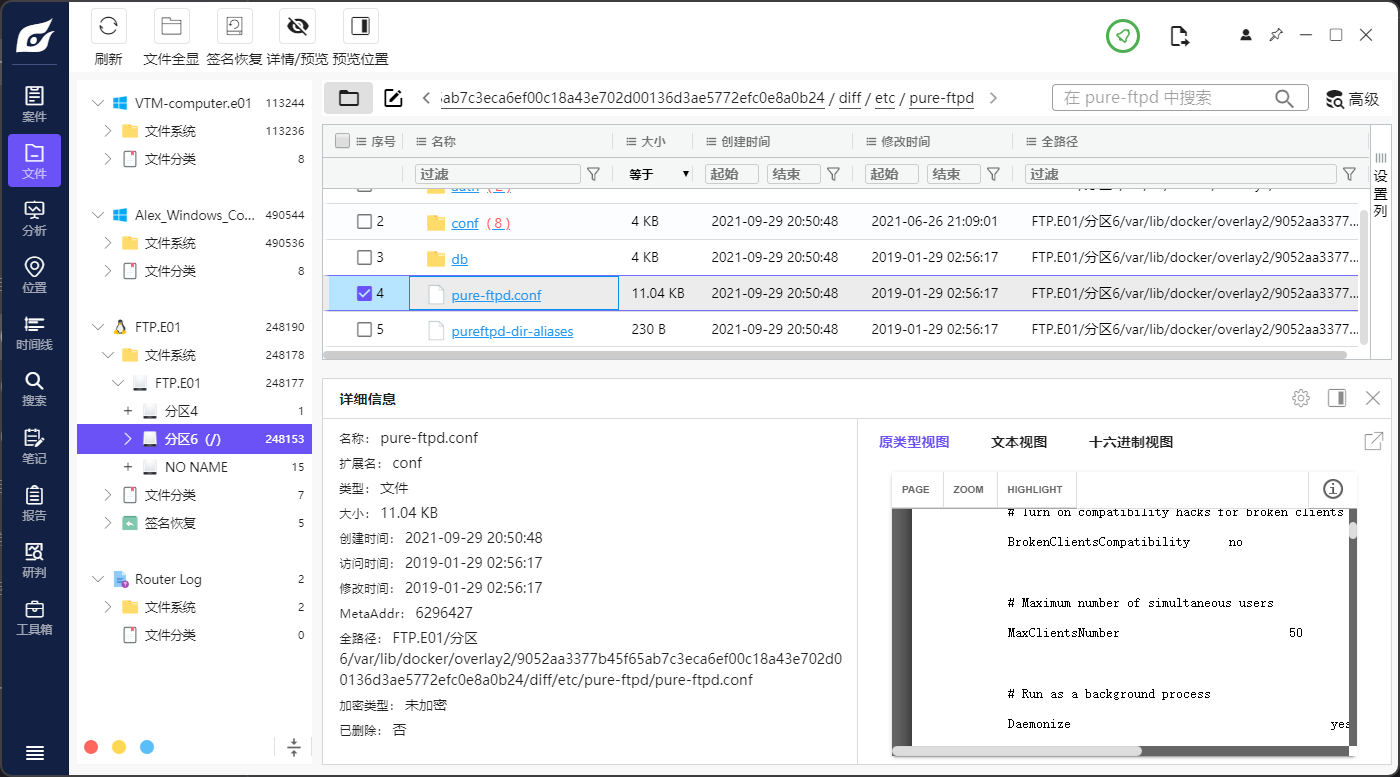This screenshot has width=1400, height=777.
Task: Tick the select-all checkbox in header
Action: tap(342, 141)
